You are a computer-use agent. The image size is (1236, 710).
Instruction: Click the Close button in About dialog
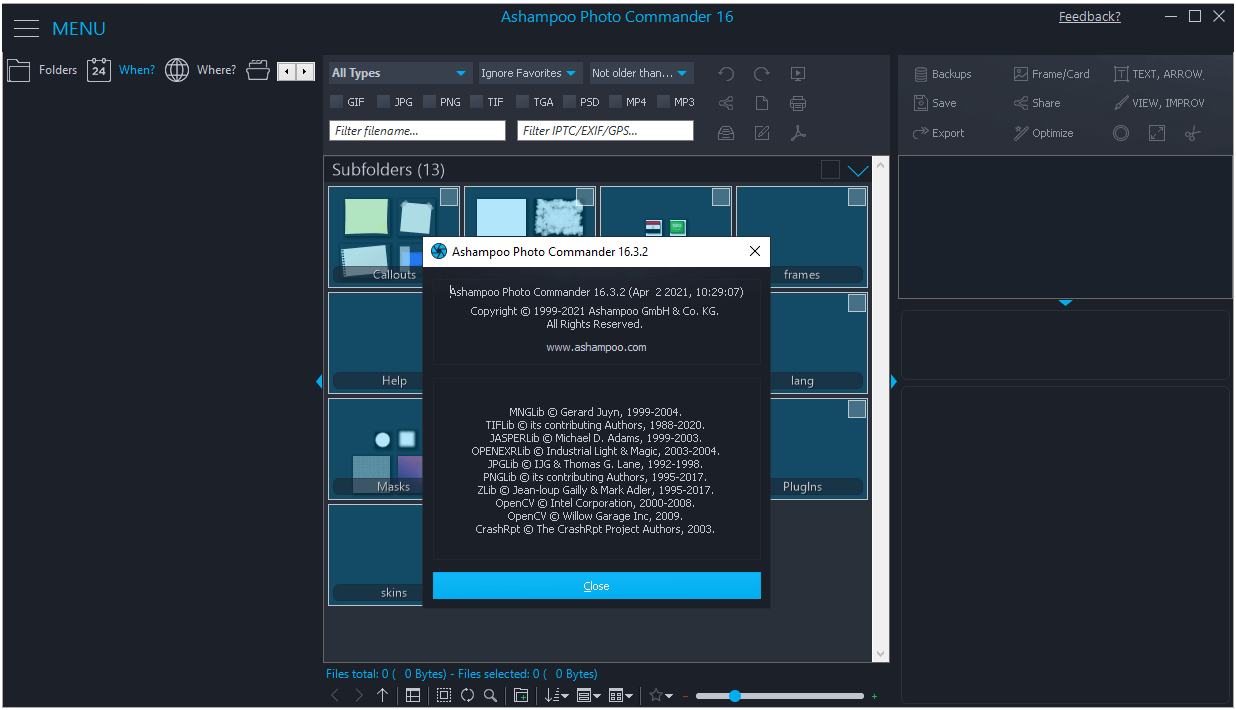[x=597, y=586]
